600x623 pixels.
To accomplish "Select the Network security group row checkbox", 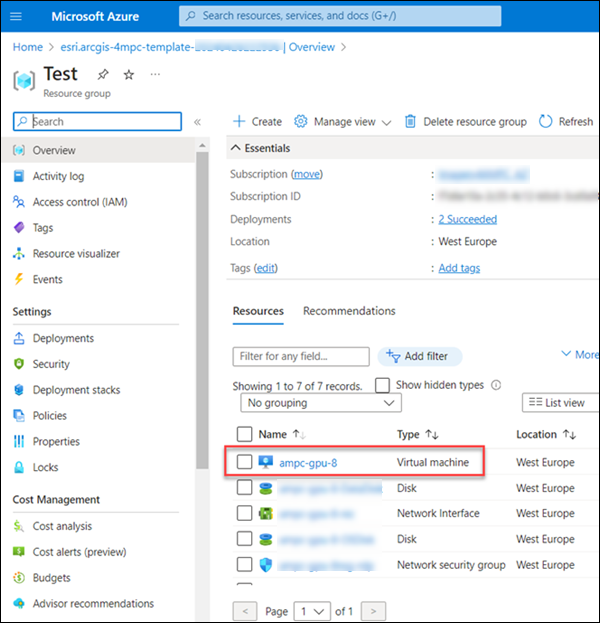I will 244,564.
